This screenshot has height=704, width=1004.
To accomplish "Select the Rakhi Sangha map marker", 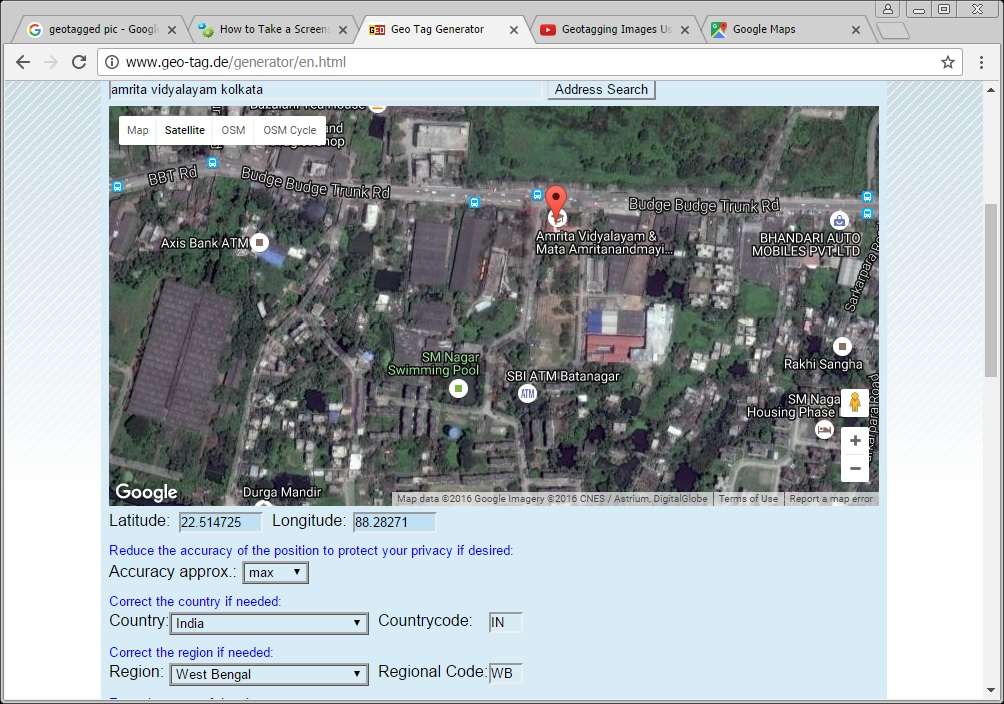I will pos(842,347).
